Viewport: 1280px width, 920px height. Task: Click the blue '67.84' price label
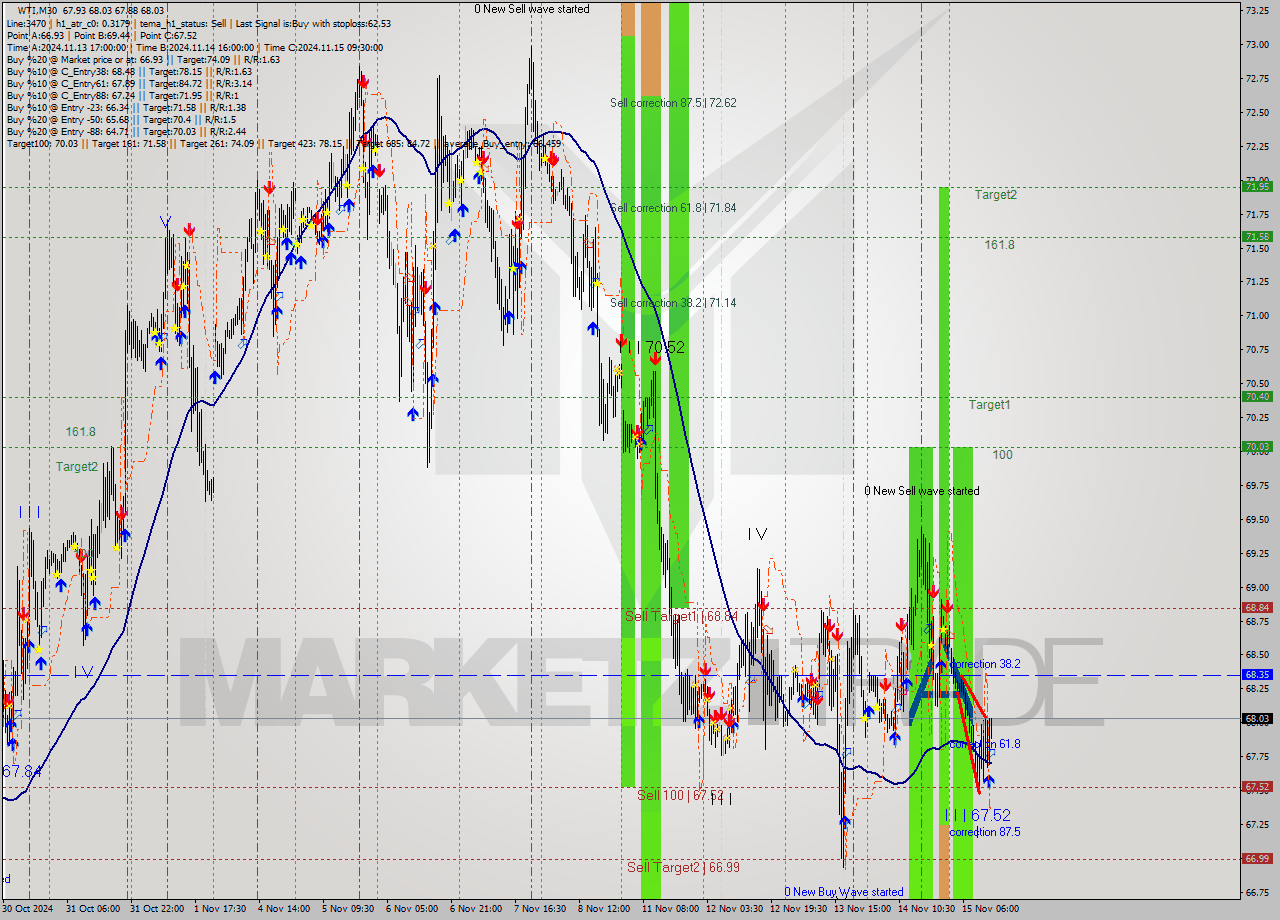point(22,772)
